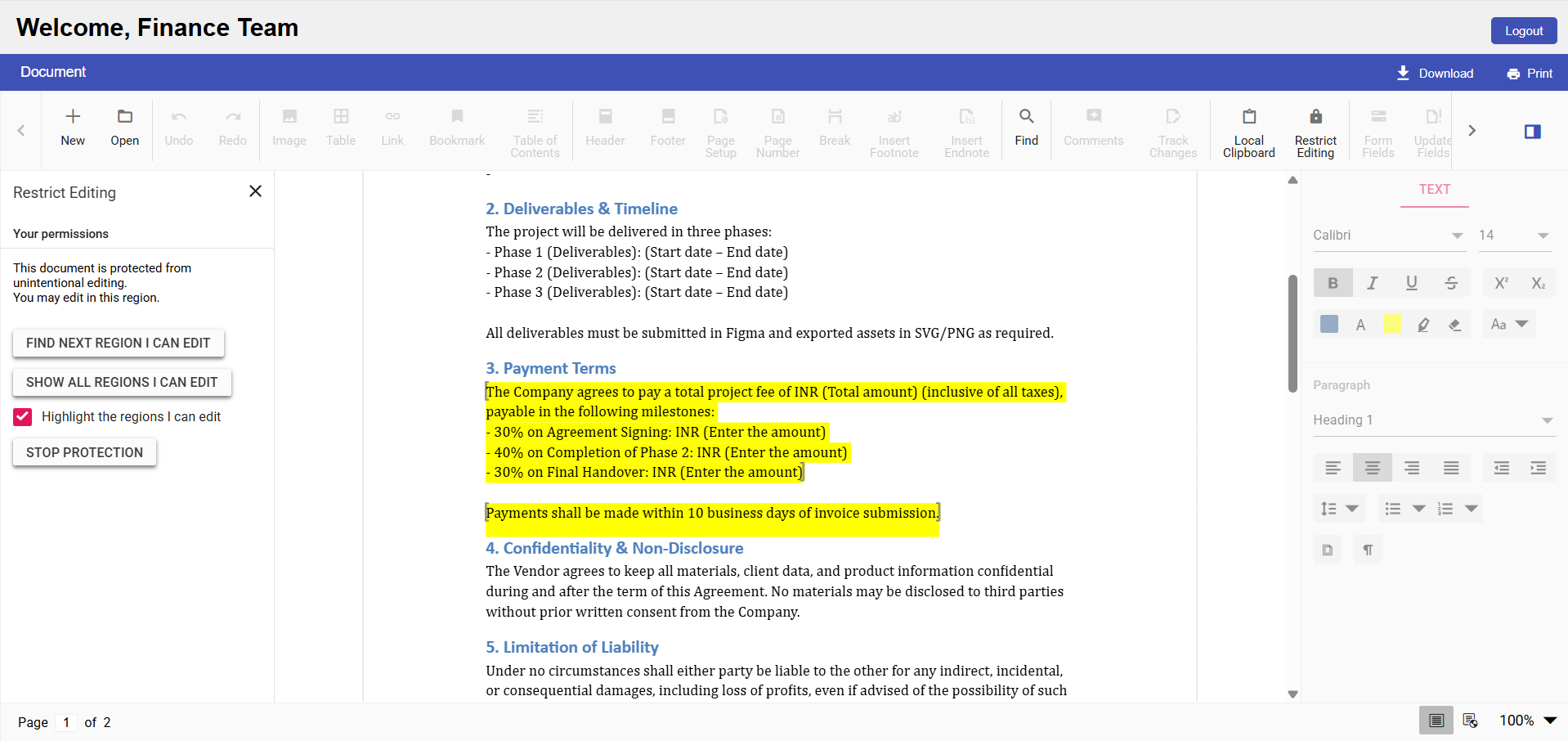Click the yellow highlight color swatch
This screenshot has width=1568, height=741.
(1391, 325)
